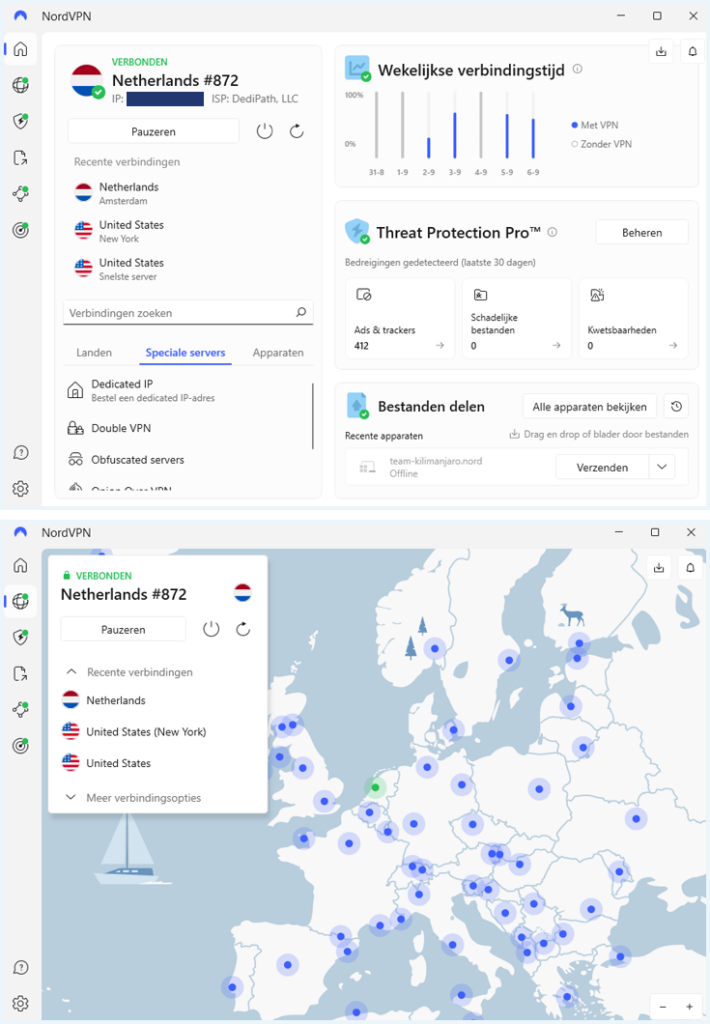Click 3-9 bar in weekly connection chart

coord(455,135)
